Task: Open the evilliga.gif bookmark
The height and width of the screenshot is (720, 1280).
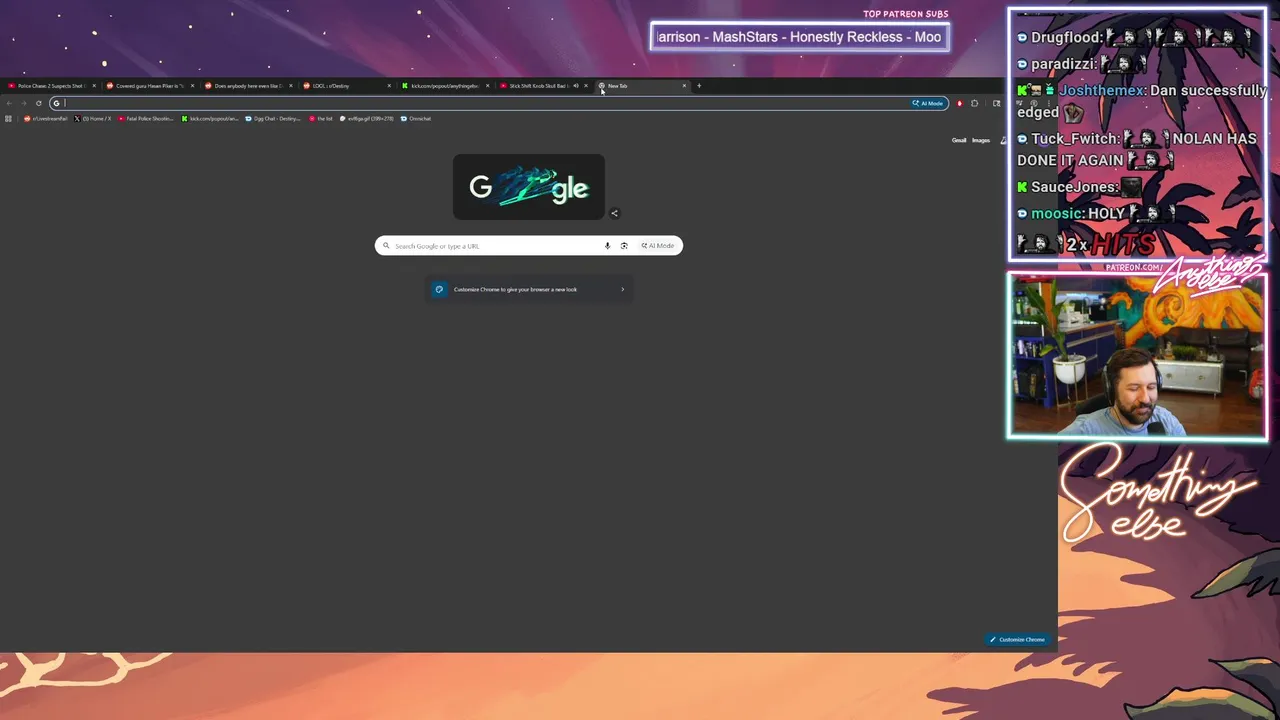Action: [x=367, y=119]
